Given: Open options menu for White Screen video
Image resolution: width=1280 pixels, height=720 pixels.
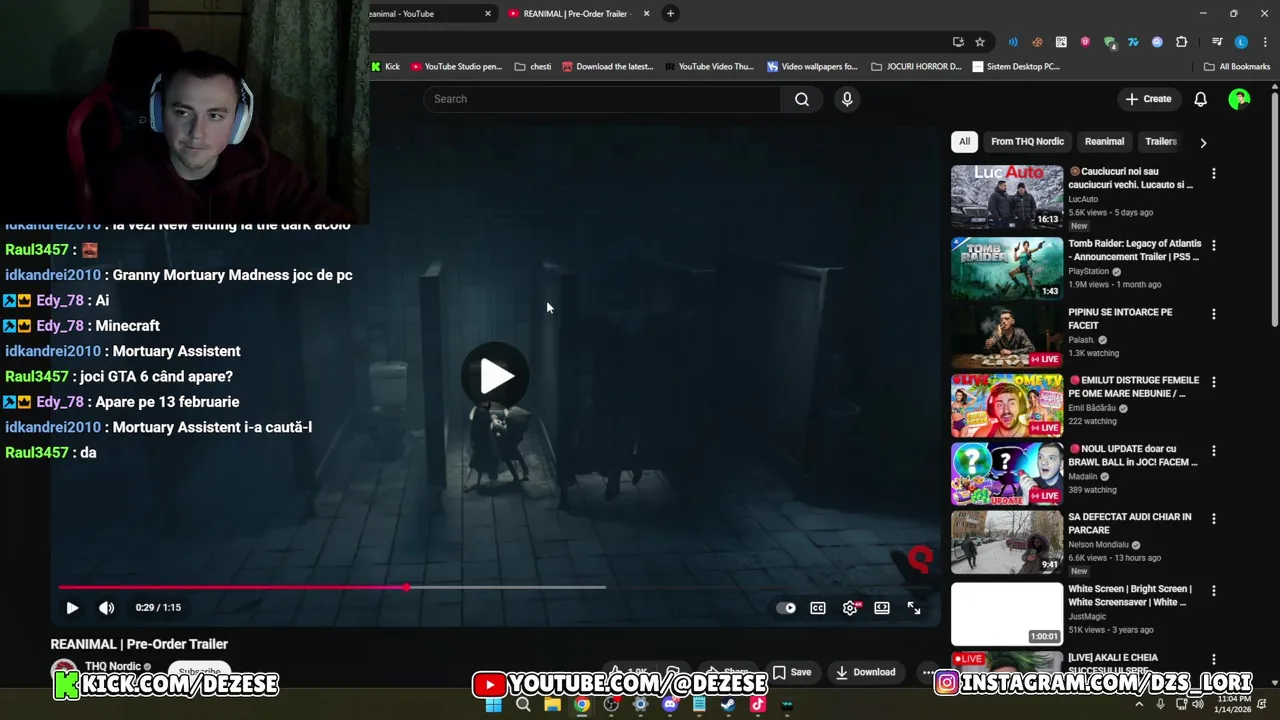Looking at the screenshot, I should [1214, 591].
